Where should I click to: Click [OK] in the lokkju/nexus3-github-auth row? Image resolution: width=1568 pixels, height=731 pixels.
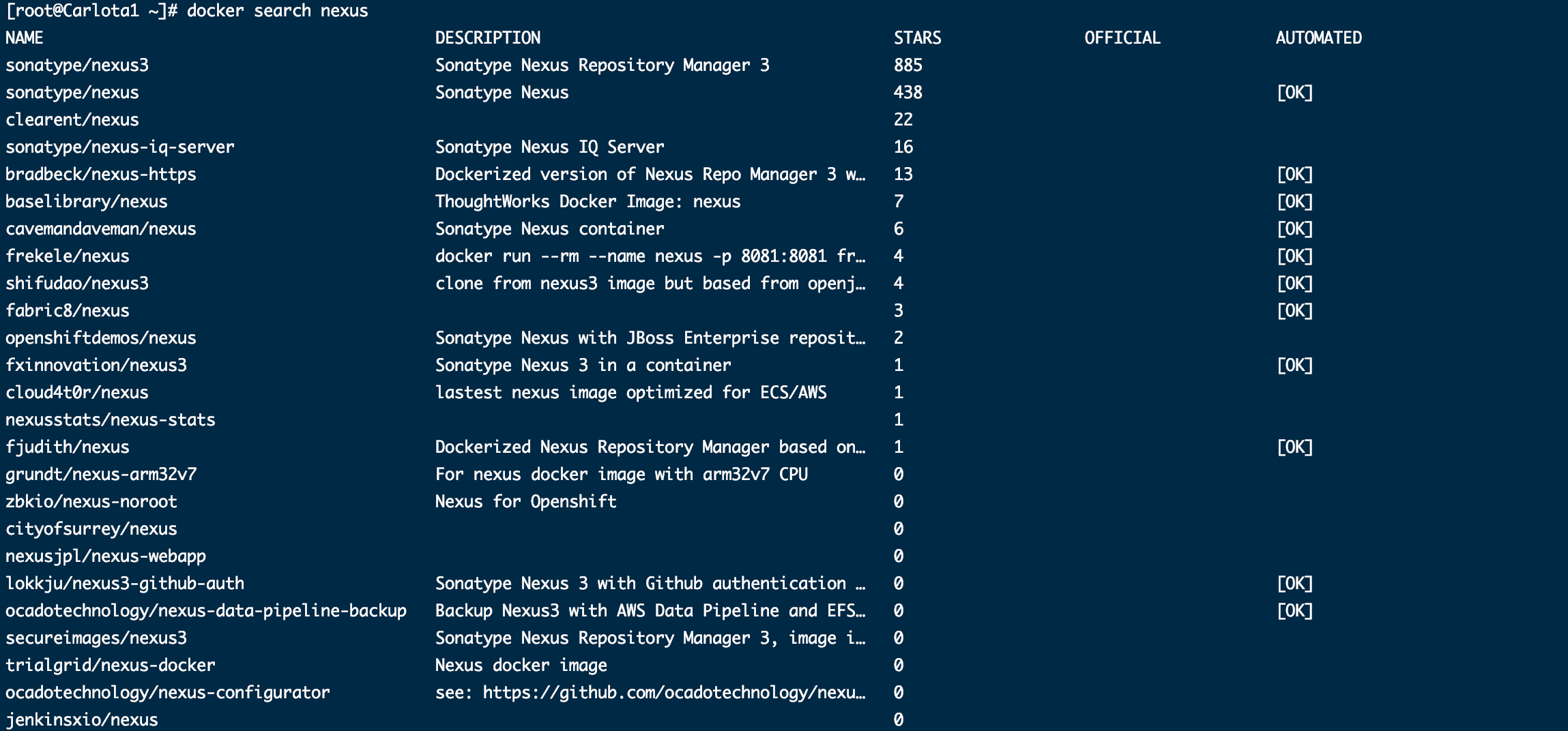click(1294, 584)
